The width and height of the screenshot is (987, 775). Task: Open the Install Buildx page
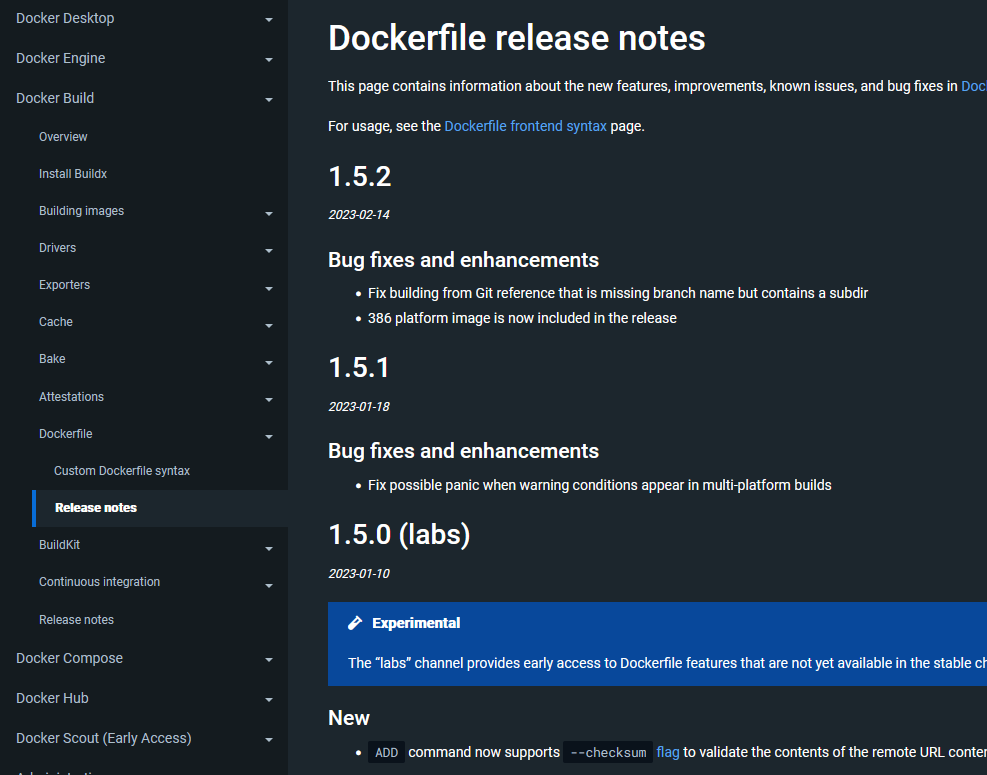73,174
